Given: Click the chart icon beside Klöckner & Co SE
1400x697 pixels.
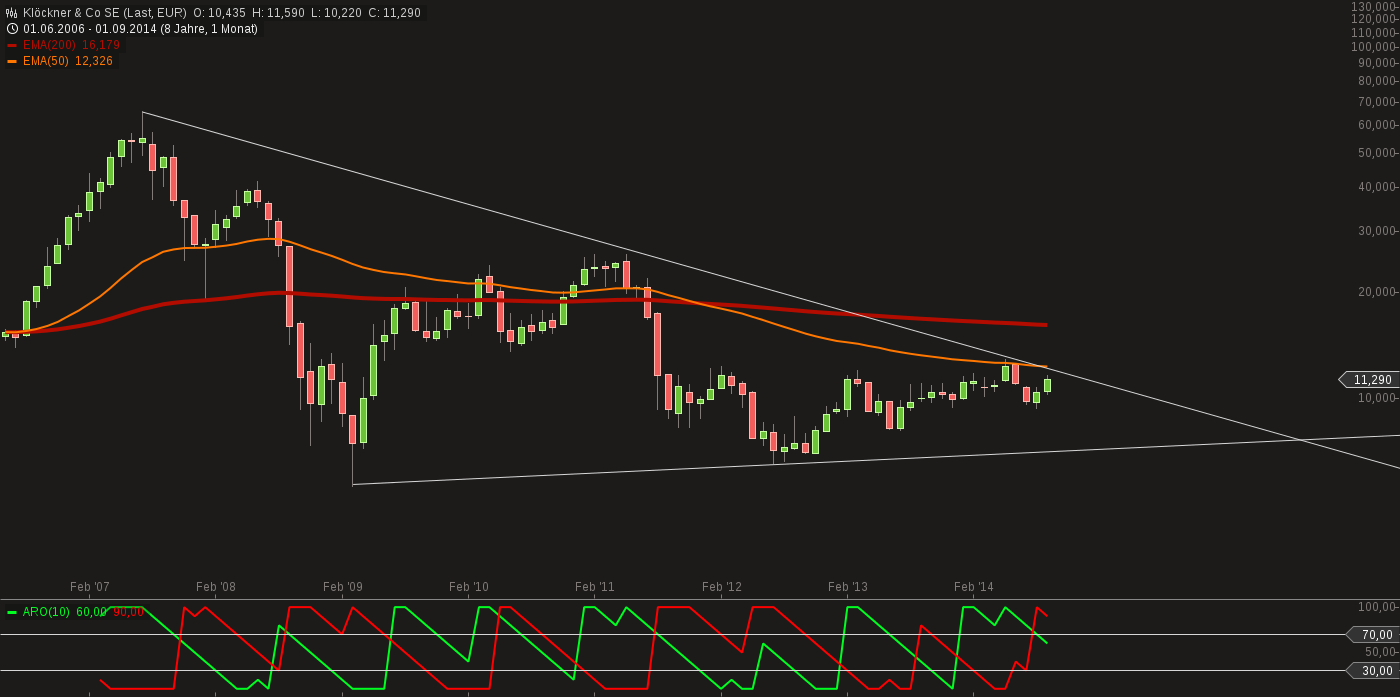Looking at the screenshot, I should pyautogui.click(x=12, y=13).
